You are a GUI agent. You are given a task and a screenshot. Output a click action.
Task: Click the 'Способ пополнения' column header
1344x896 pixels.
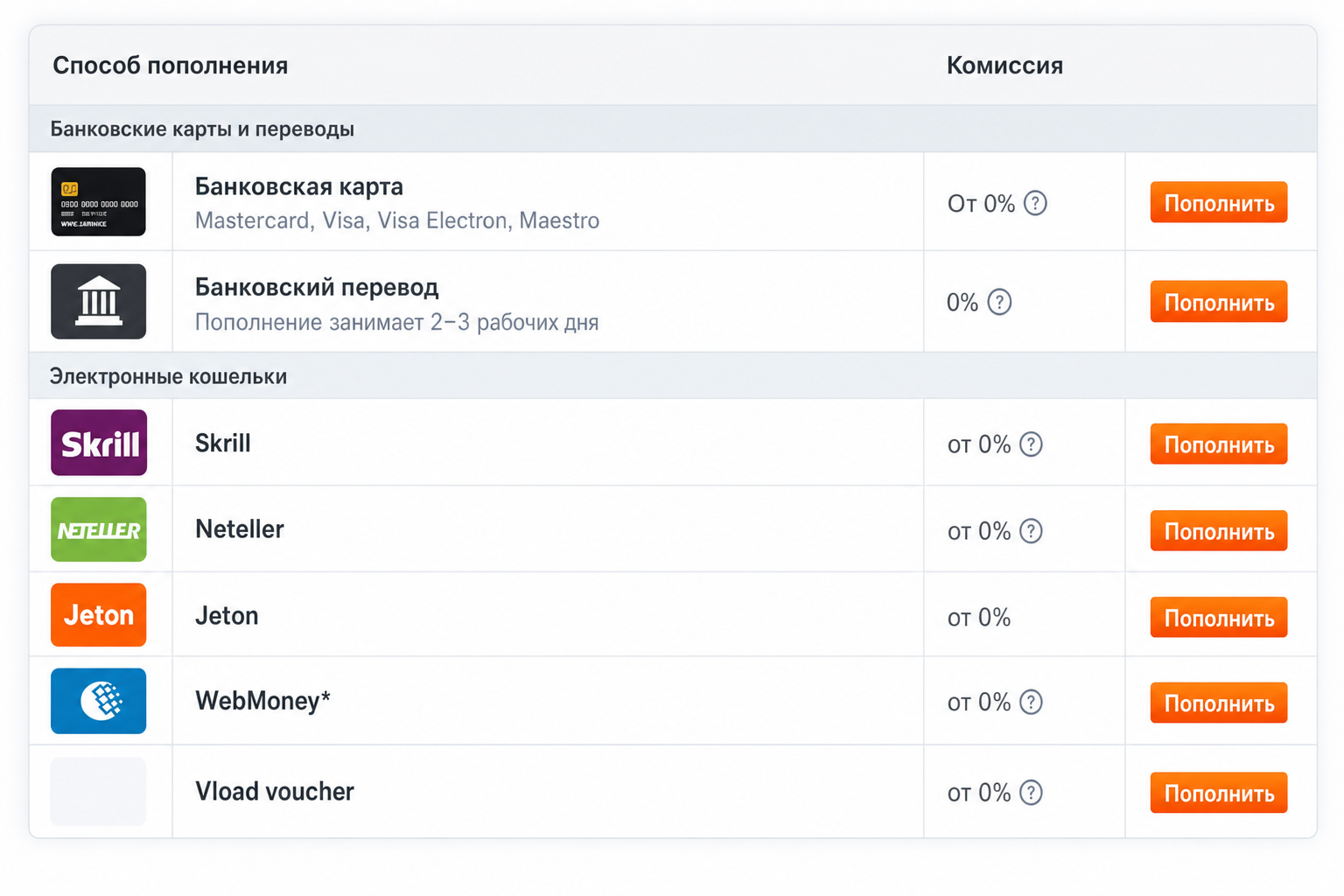[x=171, y=66]
